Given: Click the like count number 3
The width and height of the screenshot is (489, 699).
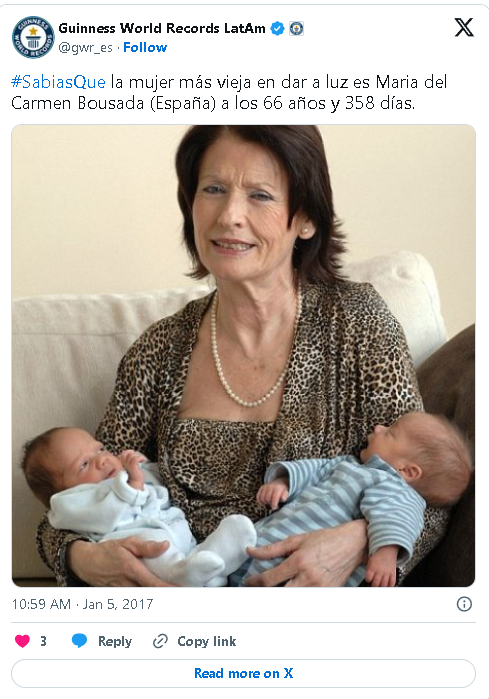Looking at the screenshot, I should (43, 641).
